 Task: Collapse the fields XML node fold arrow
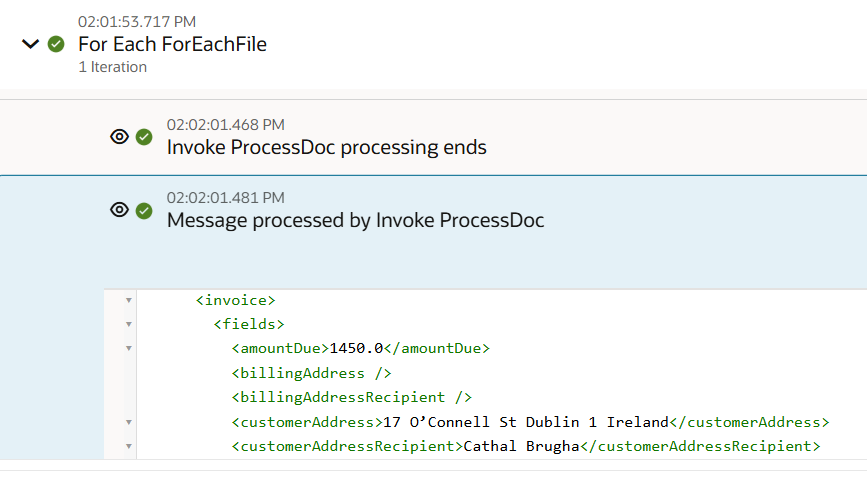tap(128, 324)
